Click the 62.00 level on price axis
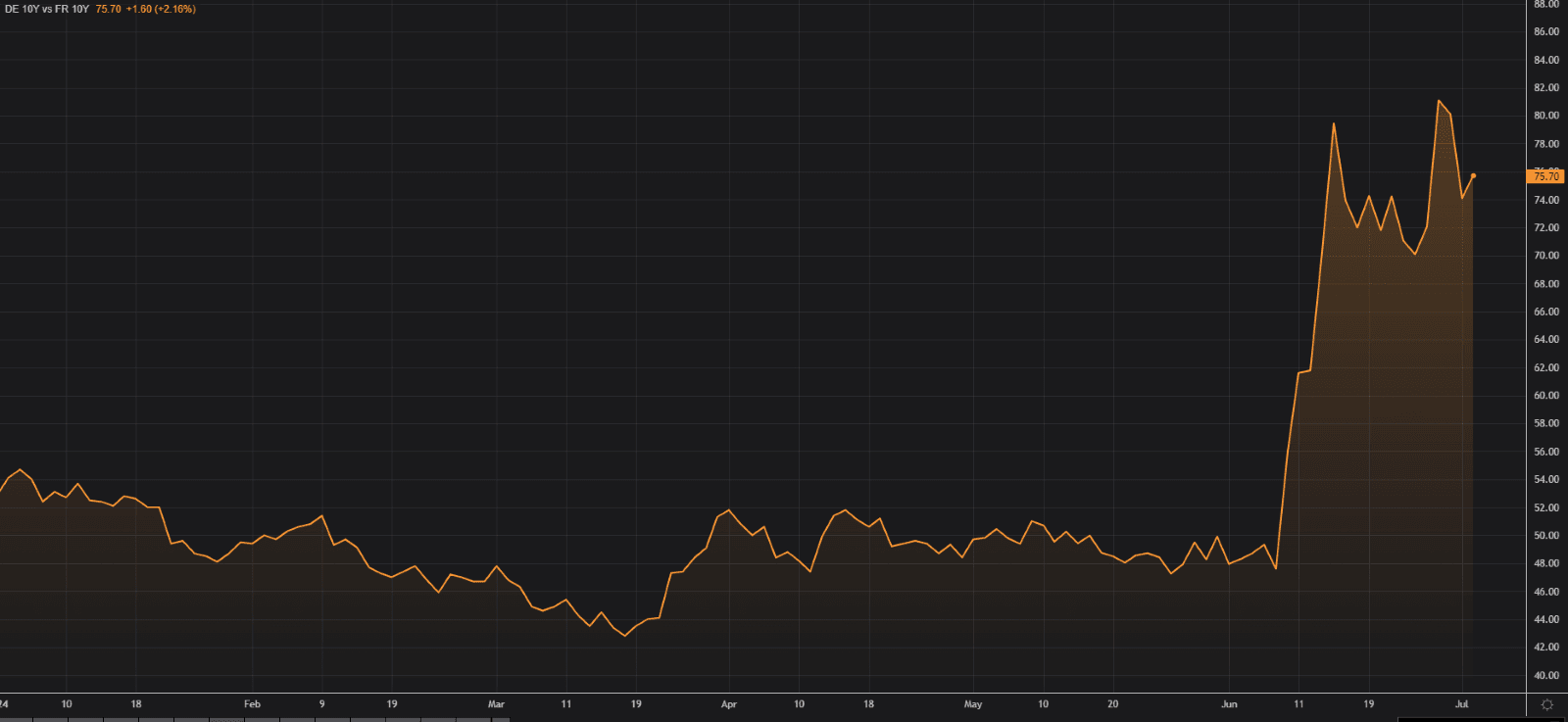 click(1545, 368)
